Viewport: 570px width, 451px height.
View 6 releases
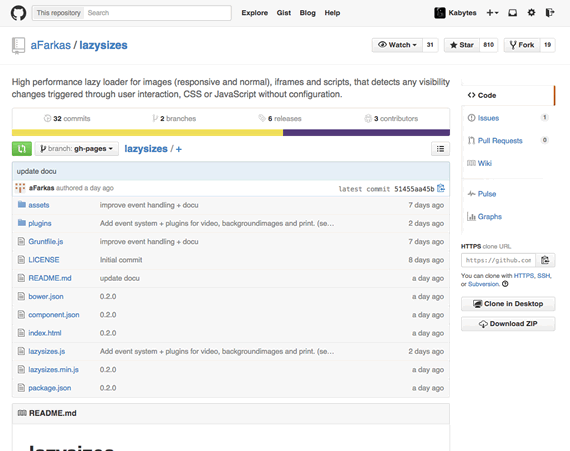[x=280, y=118]
